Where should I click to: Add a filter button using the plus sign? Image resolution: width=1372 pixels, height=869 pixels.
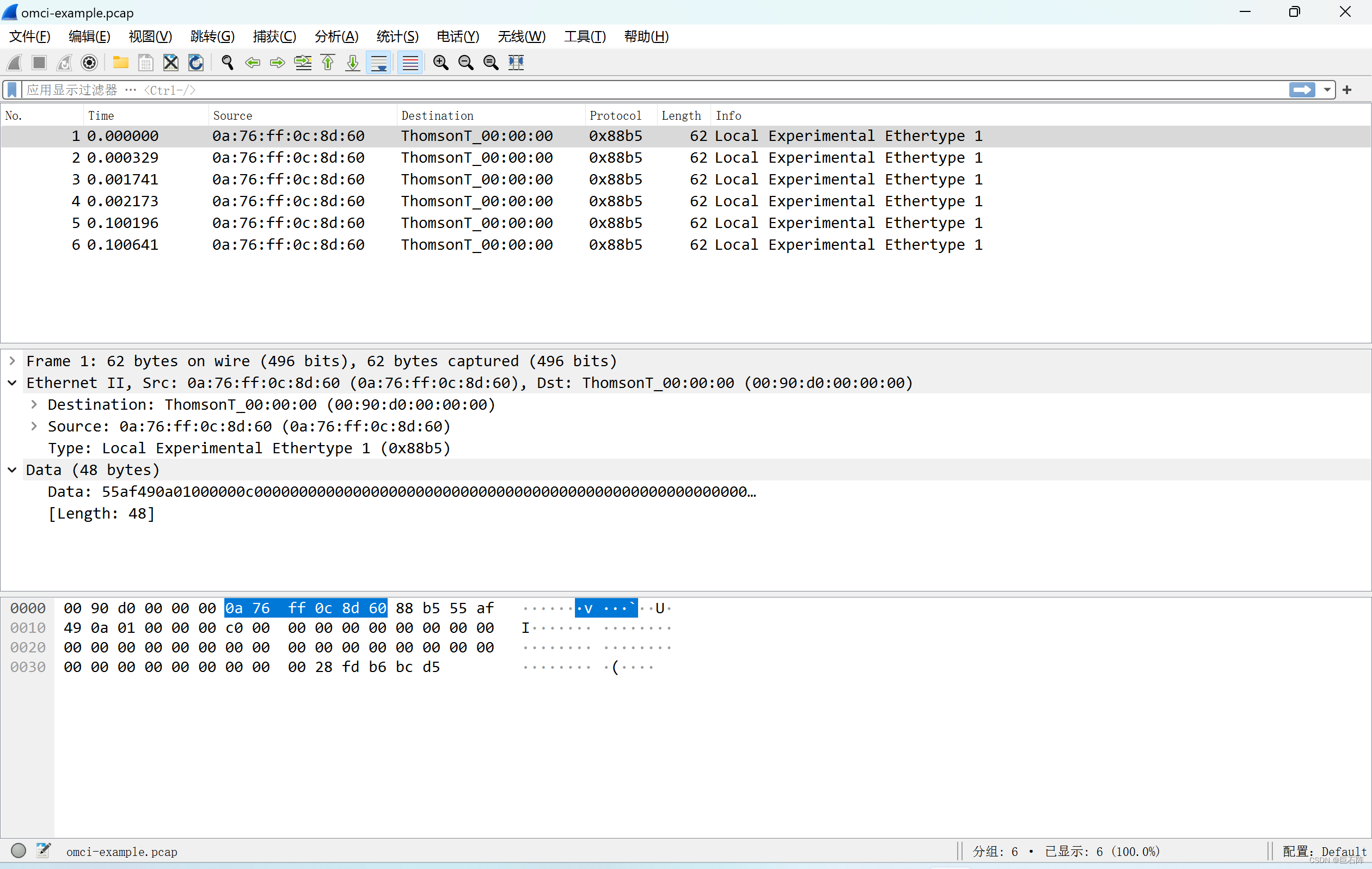coord(1348,89)
